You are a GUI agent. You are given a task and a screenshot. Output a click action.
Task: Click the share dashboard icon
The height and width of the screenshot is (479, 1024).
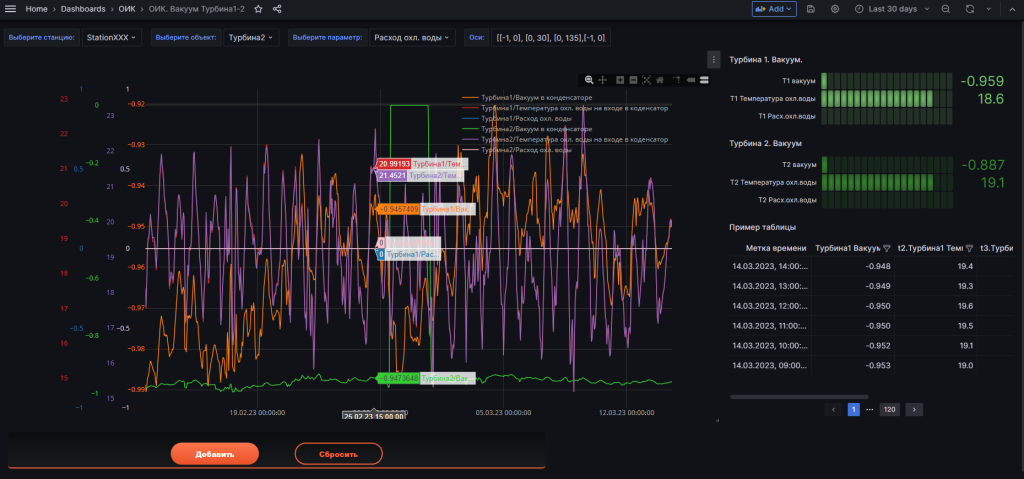click(x=277, y=8)
